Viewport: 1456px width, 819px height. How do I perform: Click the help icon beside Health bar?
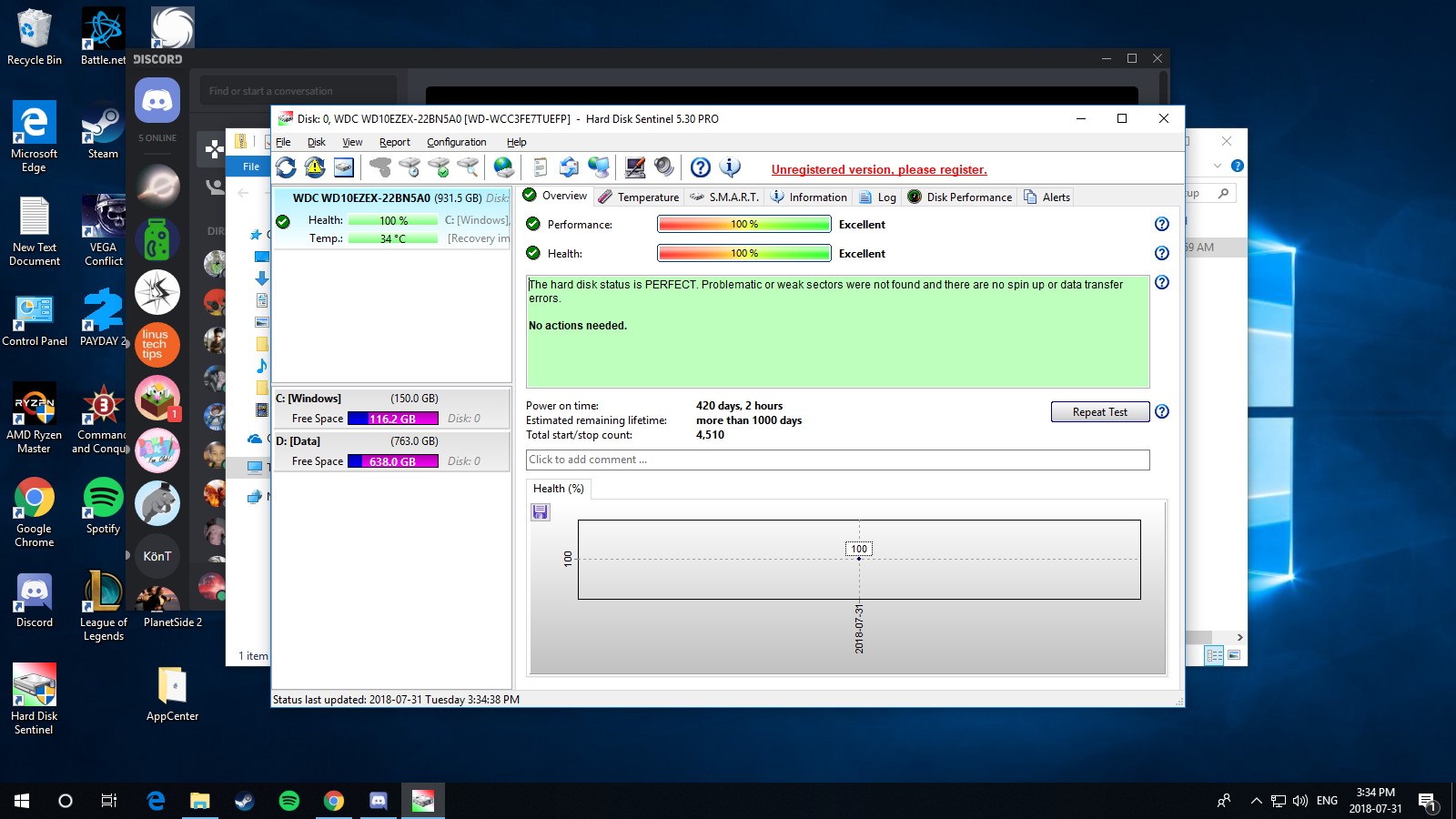(1162, 253)
